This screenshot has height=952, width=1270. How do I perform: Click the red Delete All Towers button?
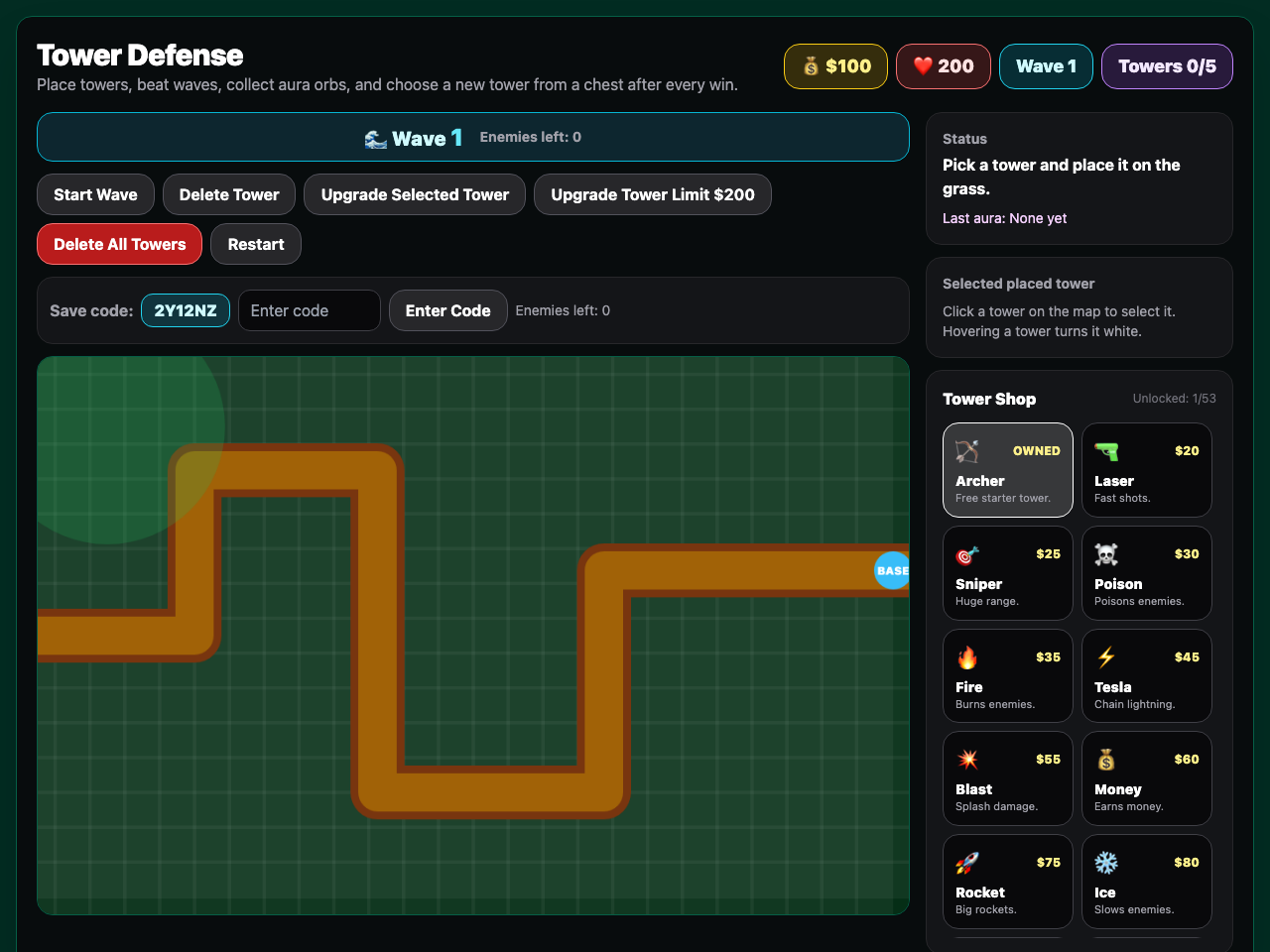coord(119,244)
